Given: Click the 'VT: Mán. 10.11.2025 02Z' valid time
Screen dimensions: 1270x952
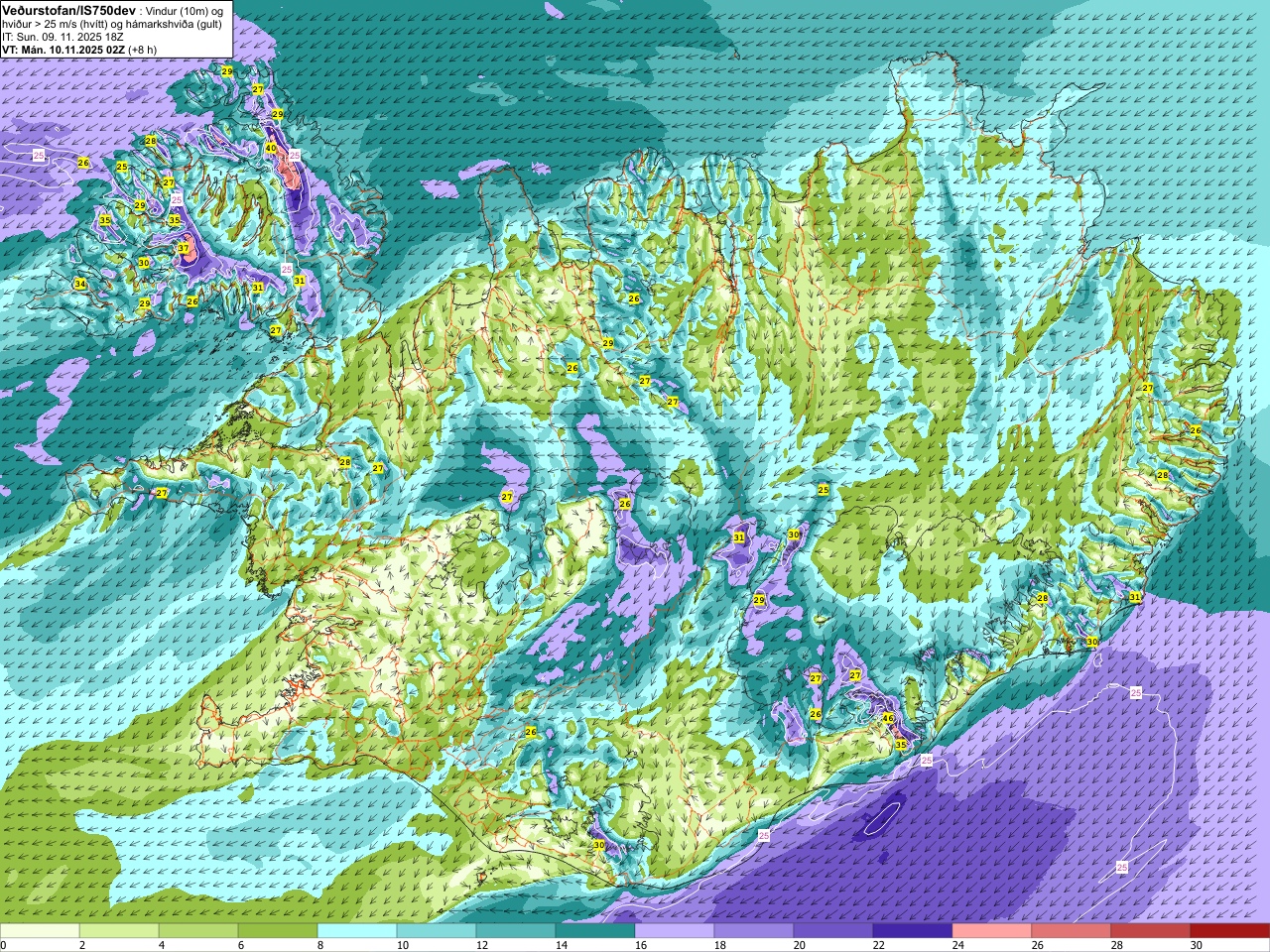Looking at the screenshot, I should (x=63, y=50).
